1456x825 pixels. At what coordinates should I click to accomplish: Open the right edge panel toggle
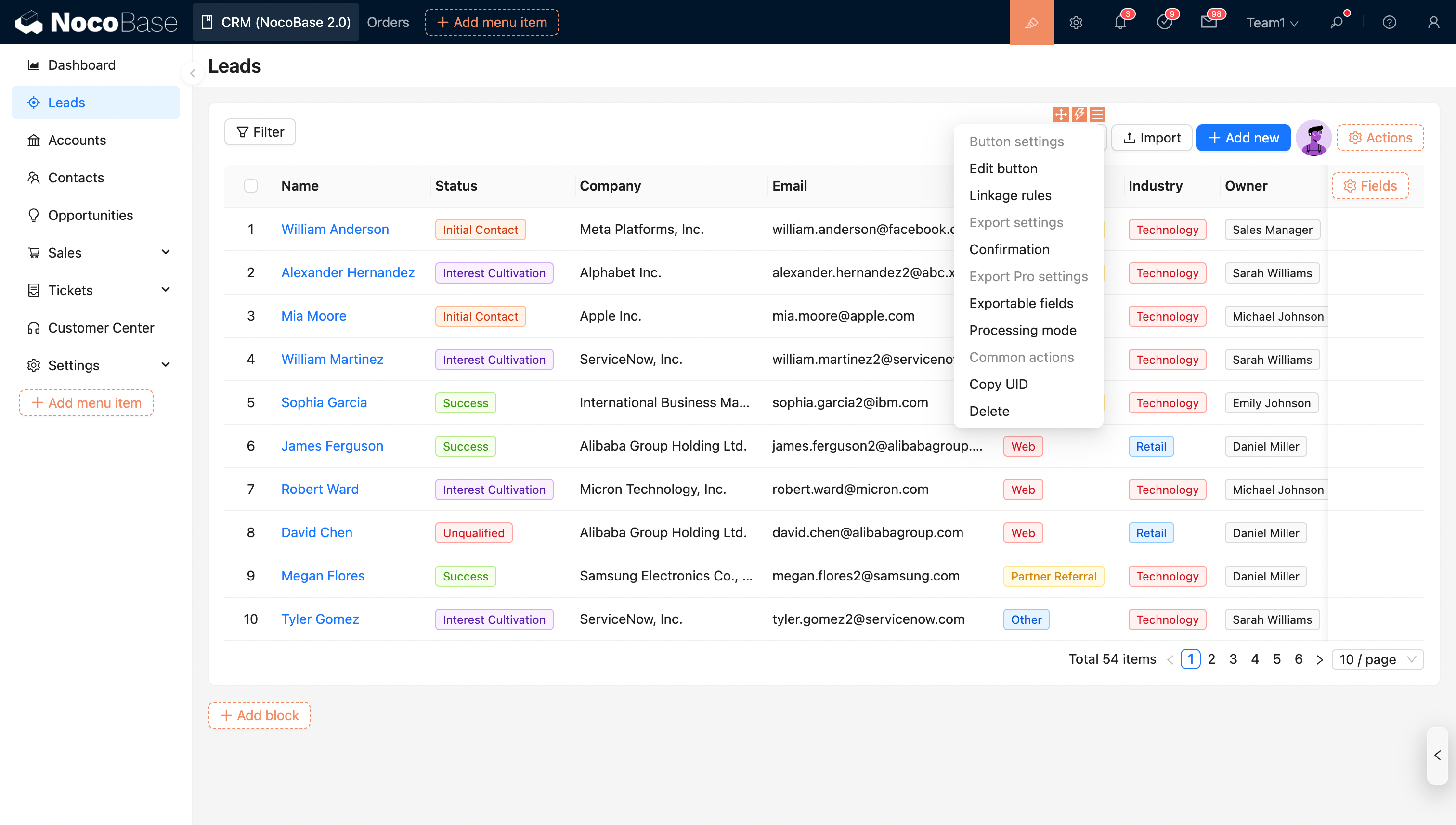pyautogui.click(x=1437, y=755)
